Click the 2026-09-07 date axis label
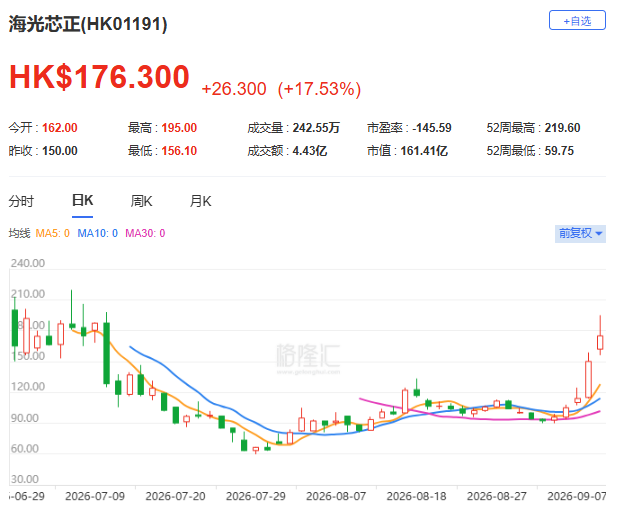Screen dimensions: 626x508 pos(577,496)
